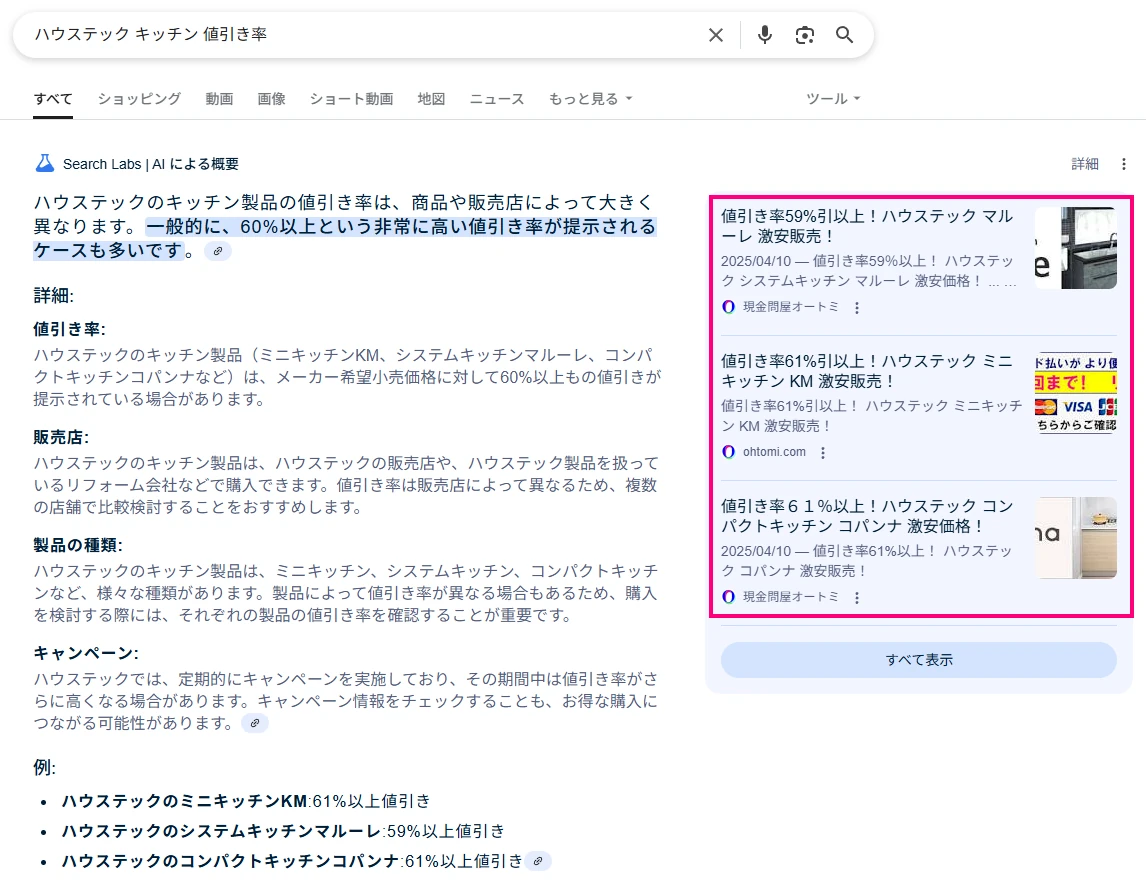Viewport: 1146px width, 880px height.
Task: Click 現金問屋オートミ favicon on マルーレ card
Action: [728, 307]
